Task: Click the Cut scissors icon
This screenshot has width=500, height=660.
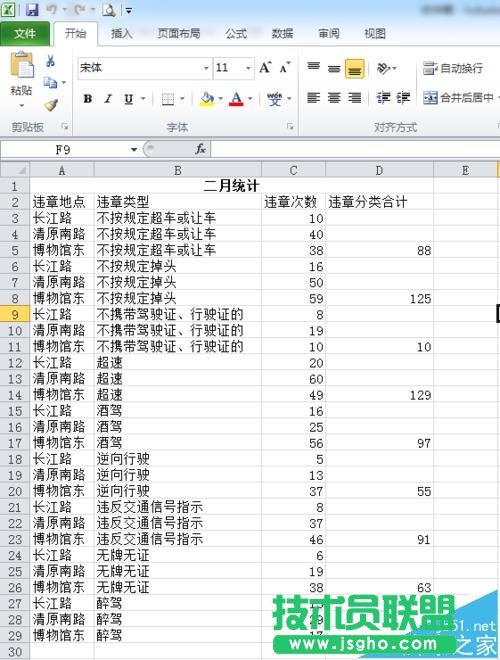Action: click(51, 61)
